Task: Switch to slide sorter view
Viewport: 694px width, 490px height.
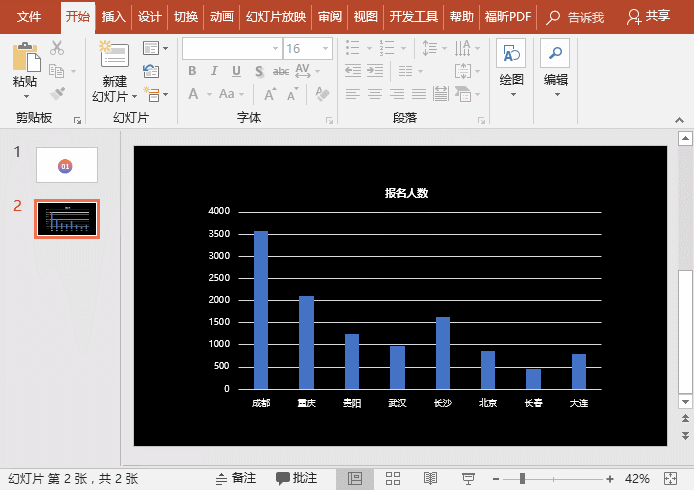Action: pyautogui.click(x=393, y=479)
